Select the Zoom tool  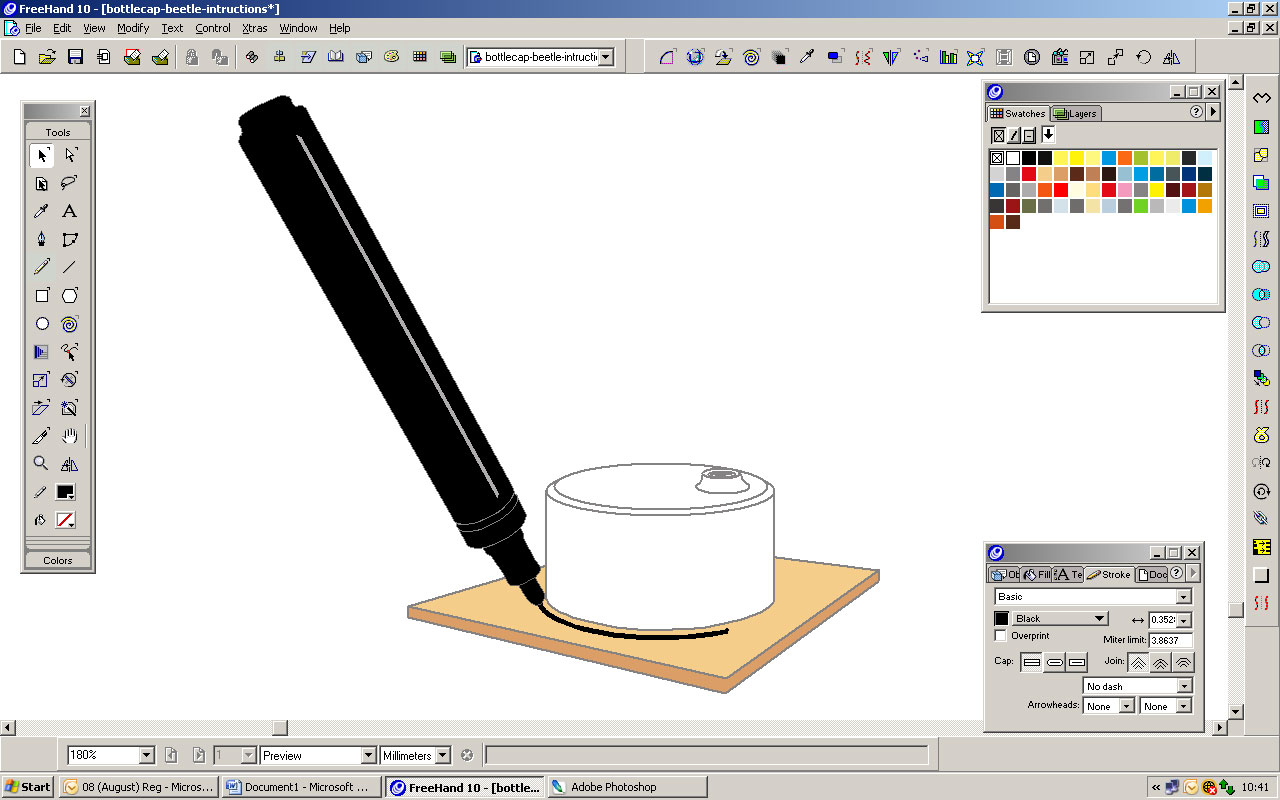coord(40,463)
